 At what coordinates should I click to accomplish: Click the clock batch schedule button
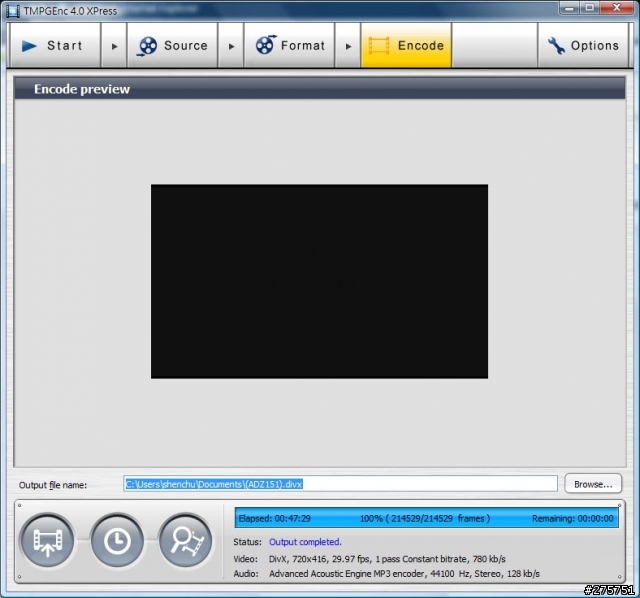[x=117, y=540]
